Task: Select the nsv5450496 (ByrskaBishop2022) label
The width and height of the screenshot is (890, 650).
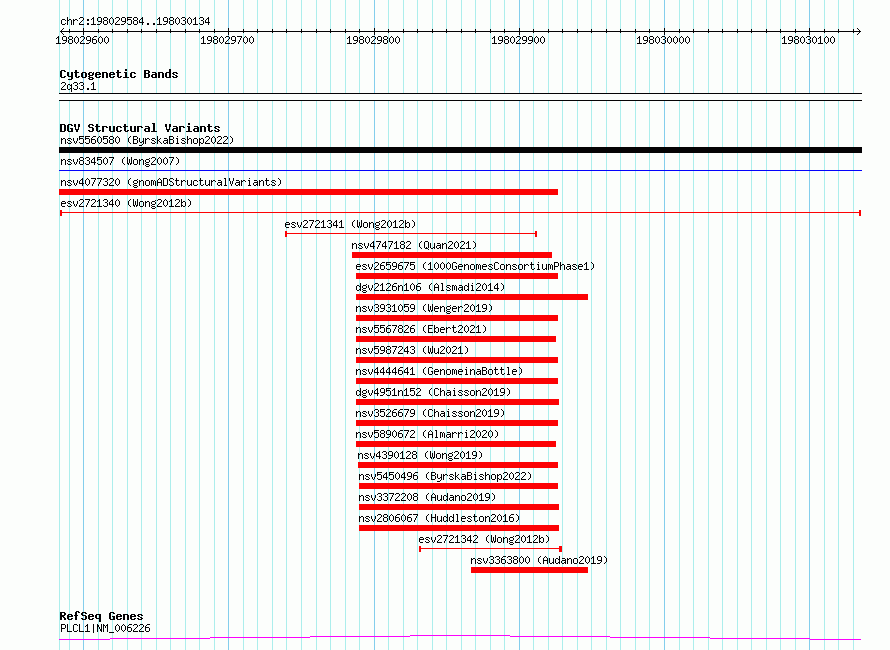Action: point(445,476)
